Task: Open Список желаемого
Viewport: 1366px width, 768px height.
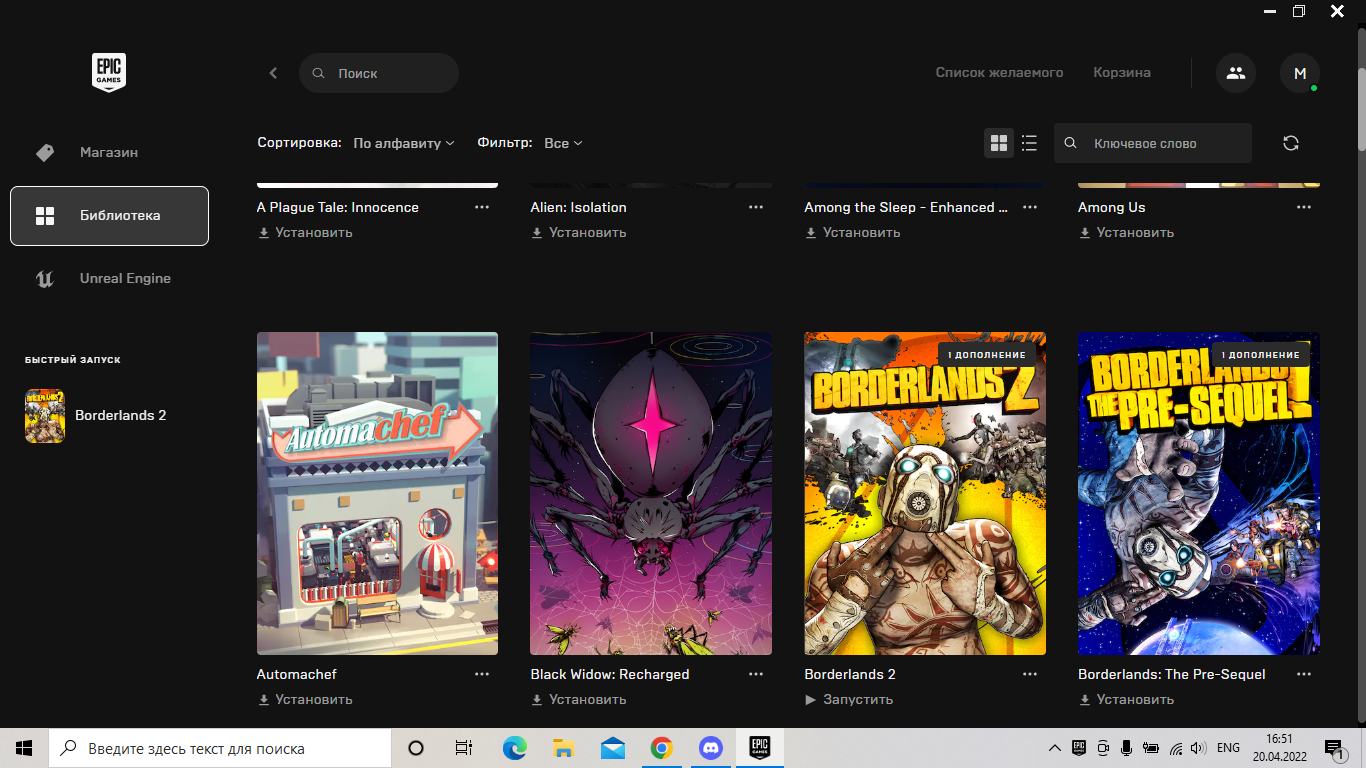Action: pos(999,73)
